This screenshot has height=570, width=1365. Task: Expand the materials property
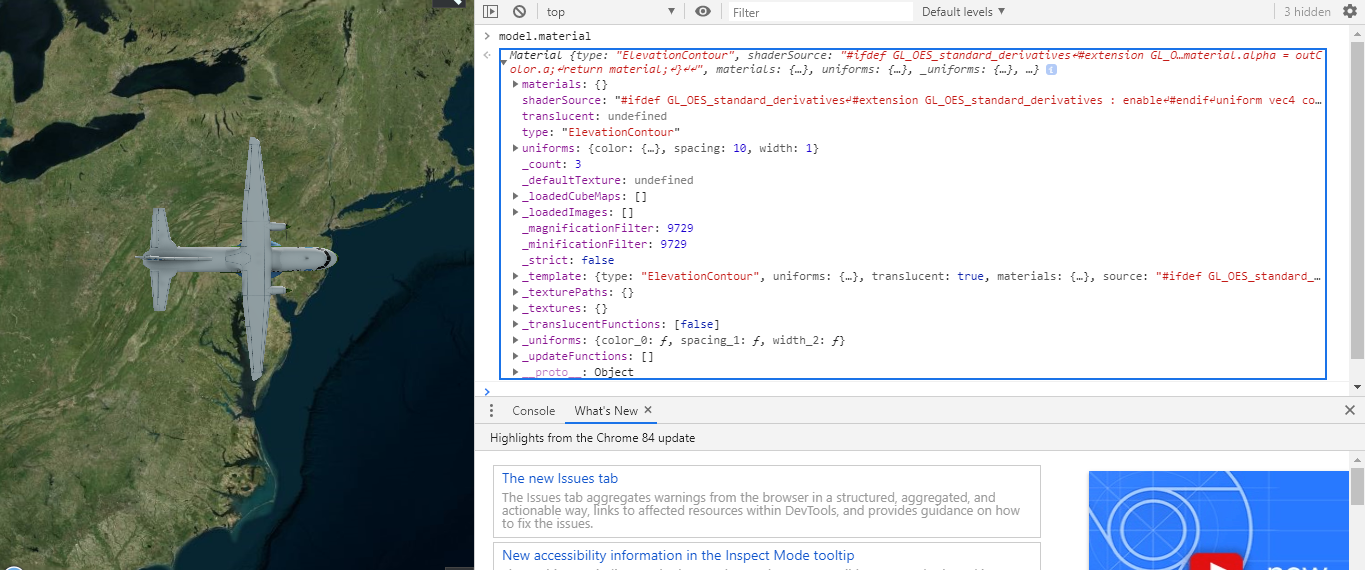point(515,84)
